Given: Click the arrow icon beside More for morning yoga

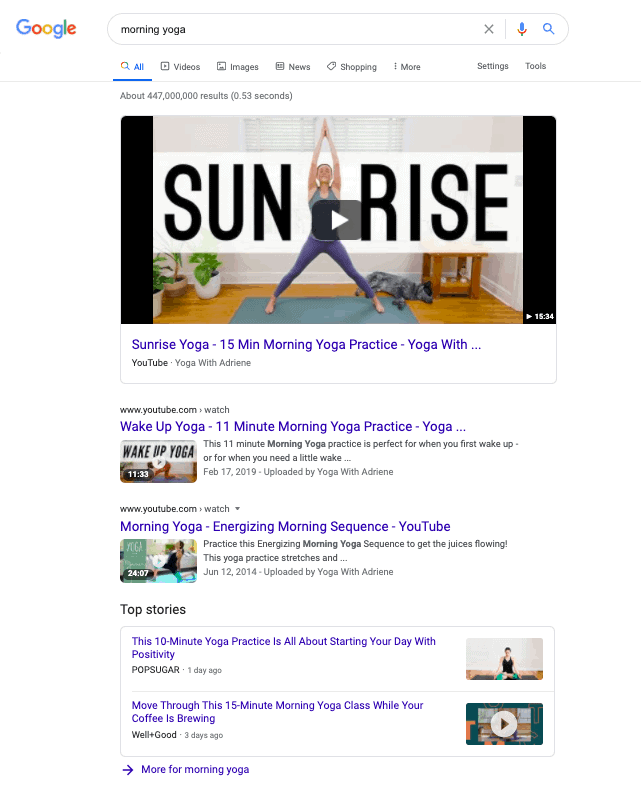Looking at the screenshot, I should pyautogui.click(x=128, y=770).
